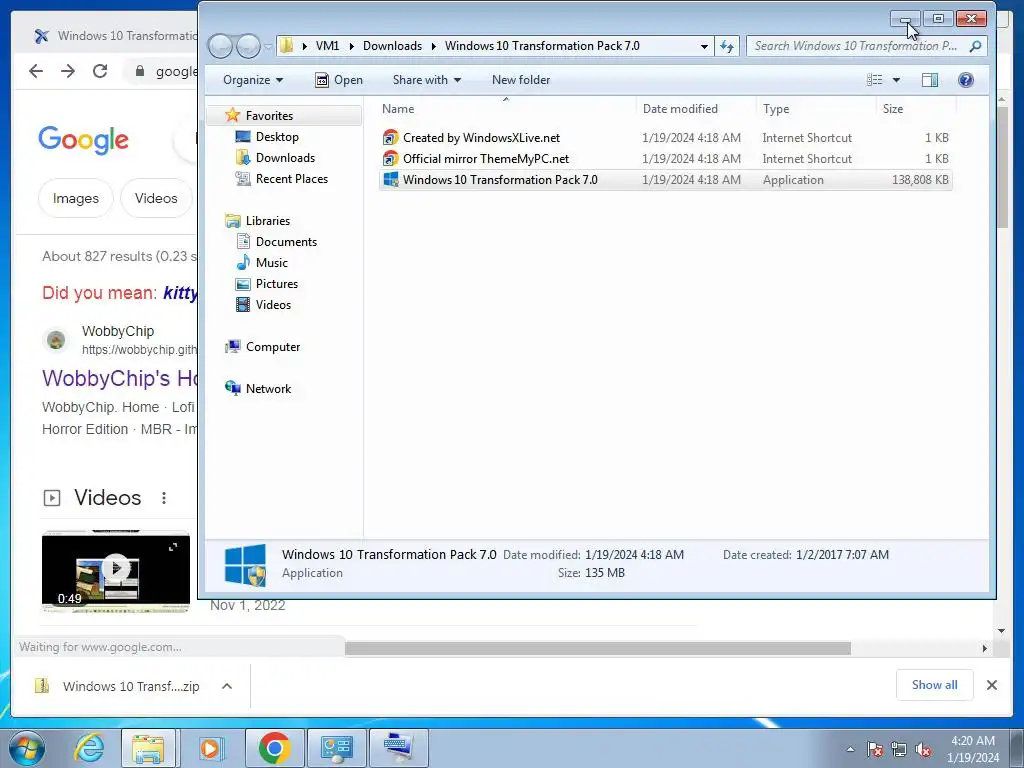
Task: Expand the arrow after Downloads breadcrumb
Action: point(433,46)
